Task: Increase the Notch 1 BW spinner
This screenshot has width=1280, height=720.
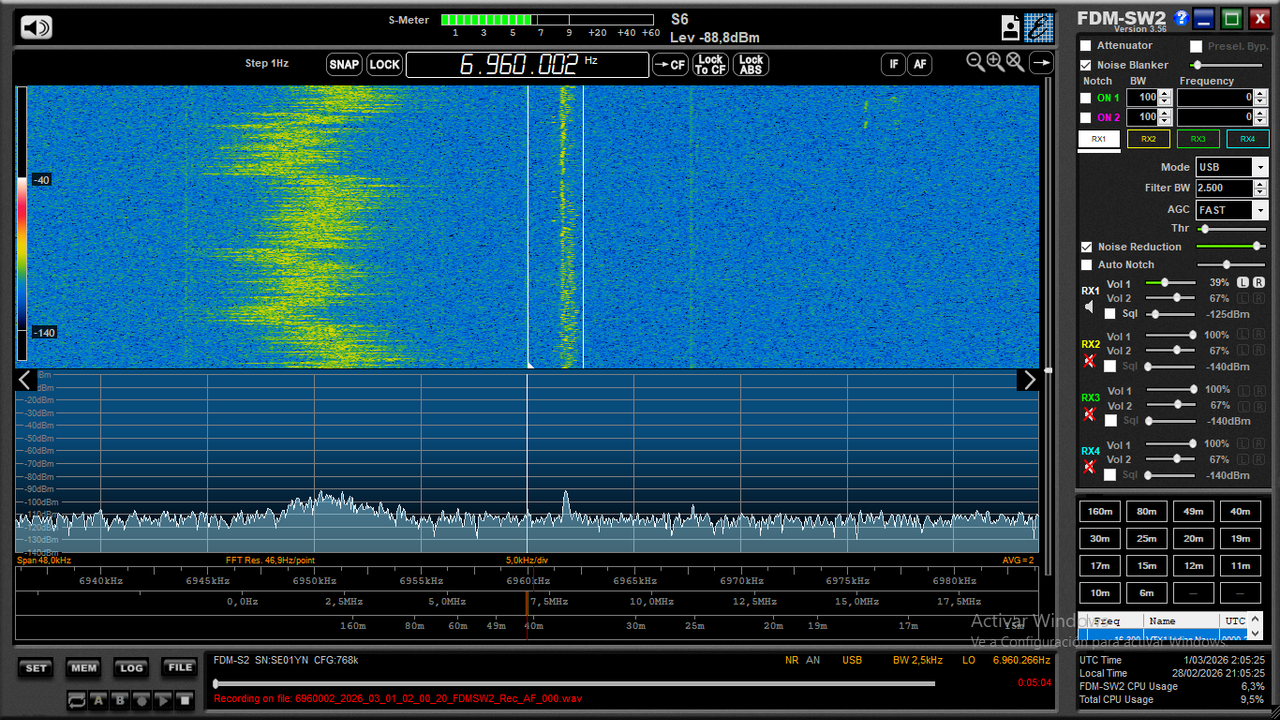Action: click(x=1165, y=94)
